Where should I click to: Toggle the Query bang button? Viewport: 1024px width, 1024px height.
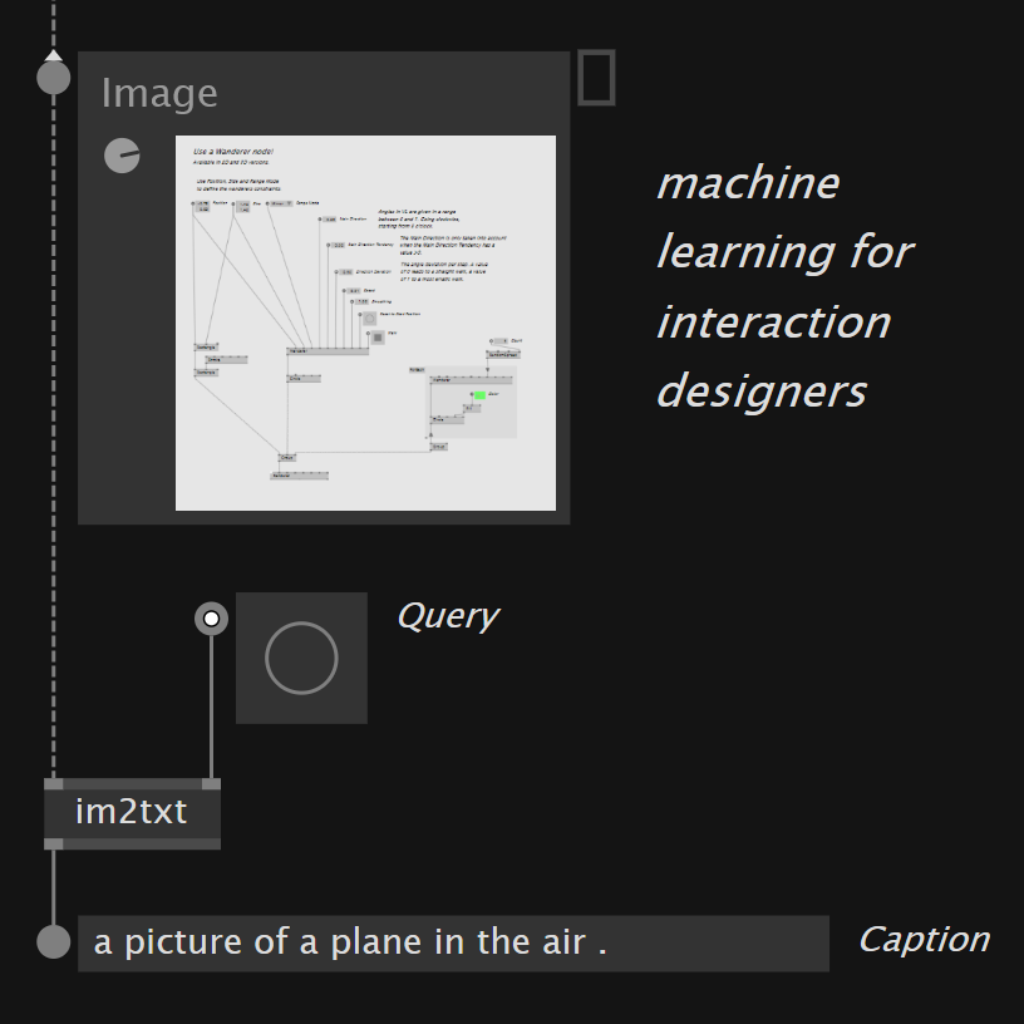click(x=302, y=658)
